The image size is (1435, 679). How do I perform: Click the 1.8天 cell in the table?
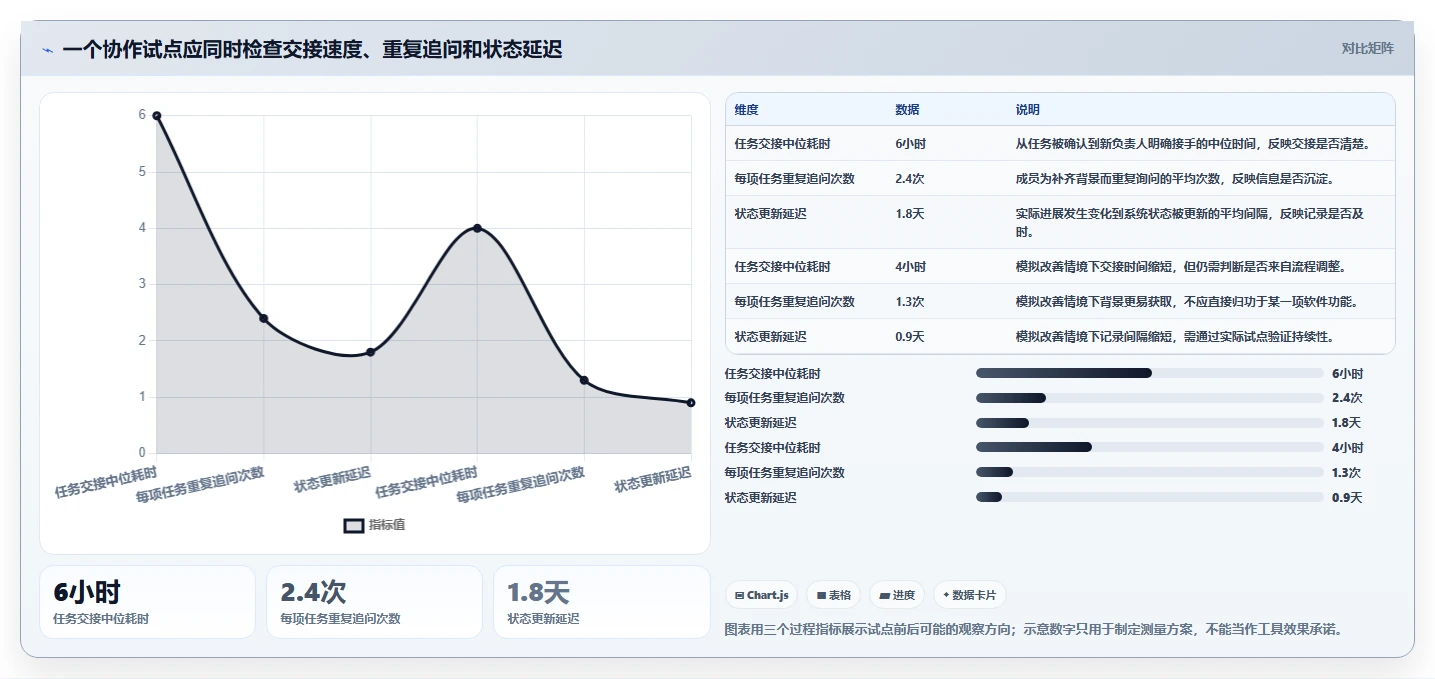coord(910,214)
